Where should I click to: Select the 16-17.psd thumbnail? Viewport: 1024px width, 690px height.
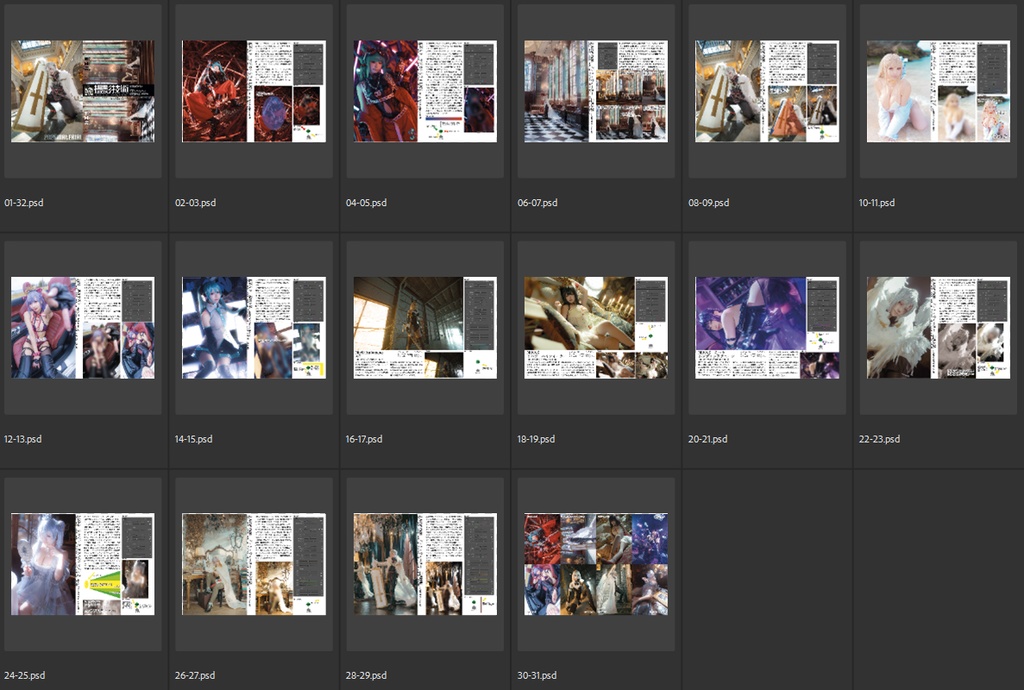(x=425, y=328)
